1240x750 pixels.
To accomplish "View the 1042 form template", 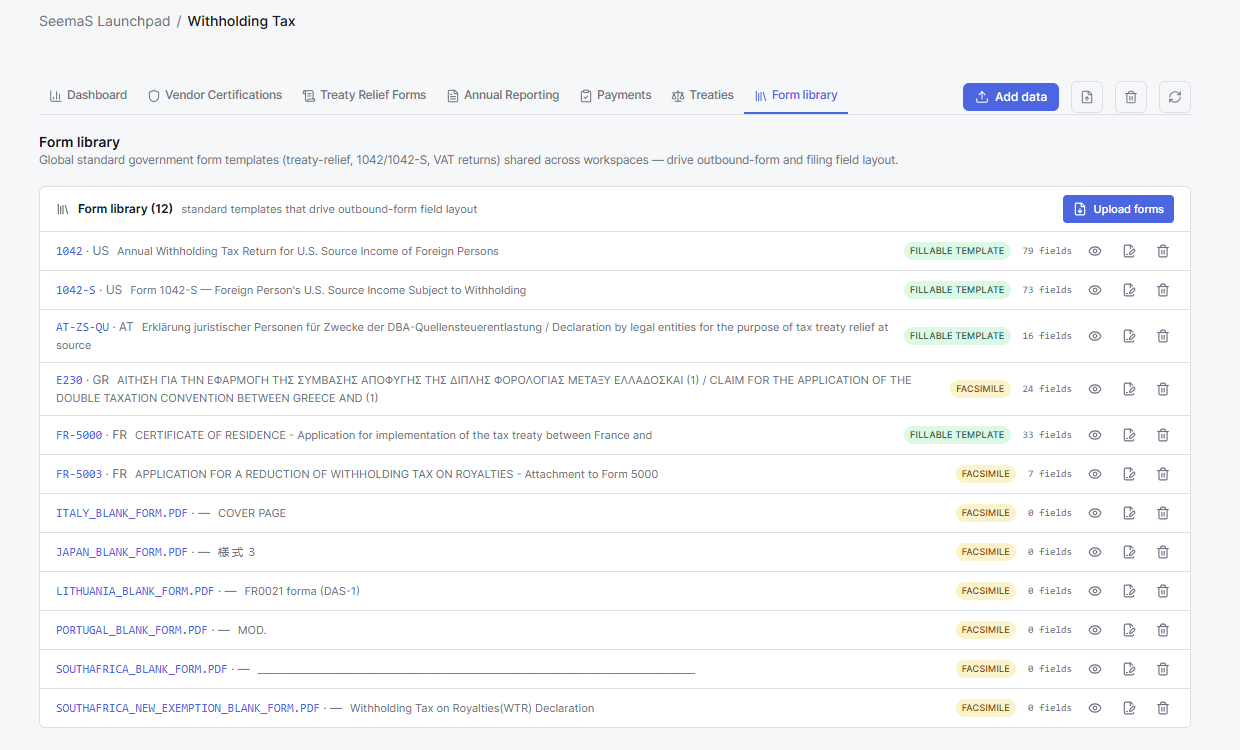I will [x=1095, y=251].
